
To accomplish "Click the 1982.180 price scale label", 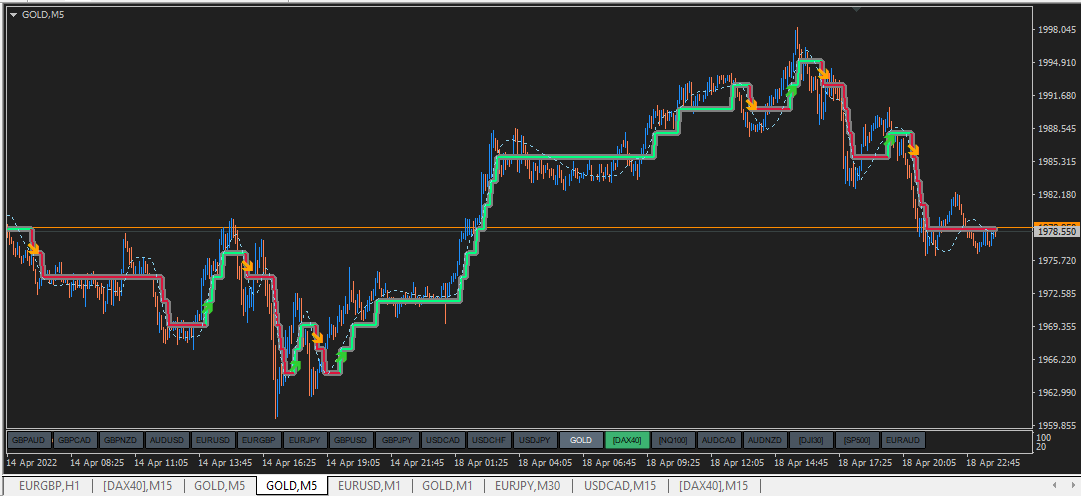I will [x=1055, y=195].
